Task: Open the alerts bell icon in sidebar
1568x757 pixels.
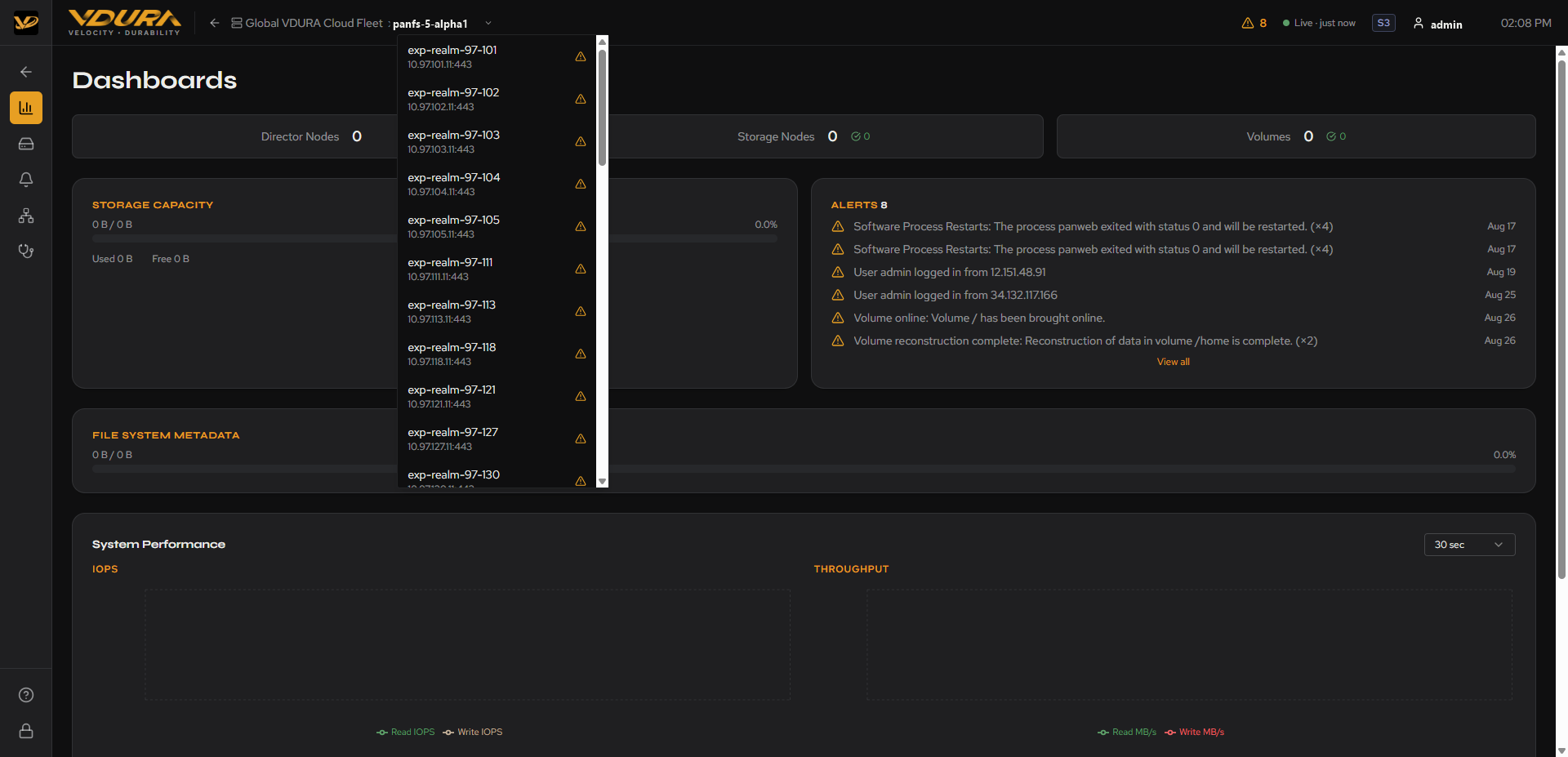Action: 26,180
